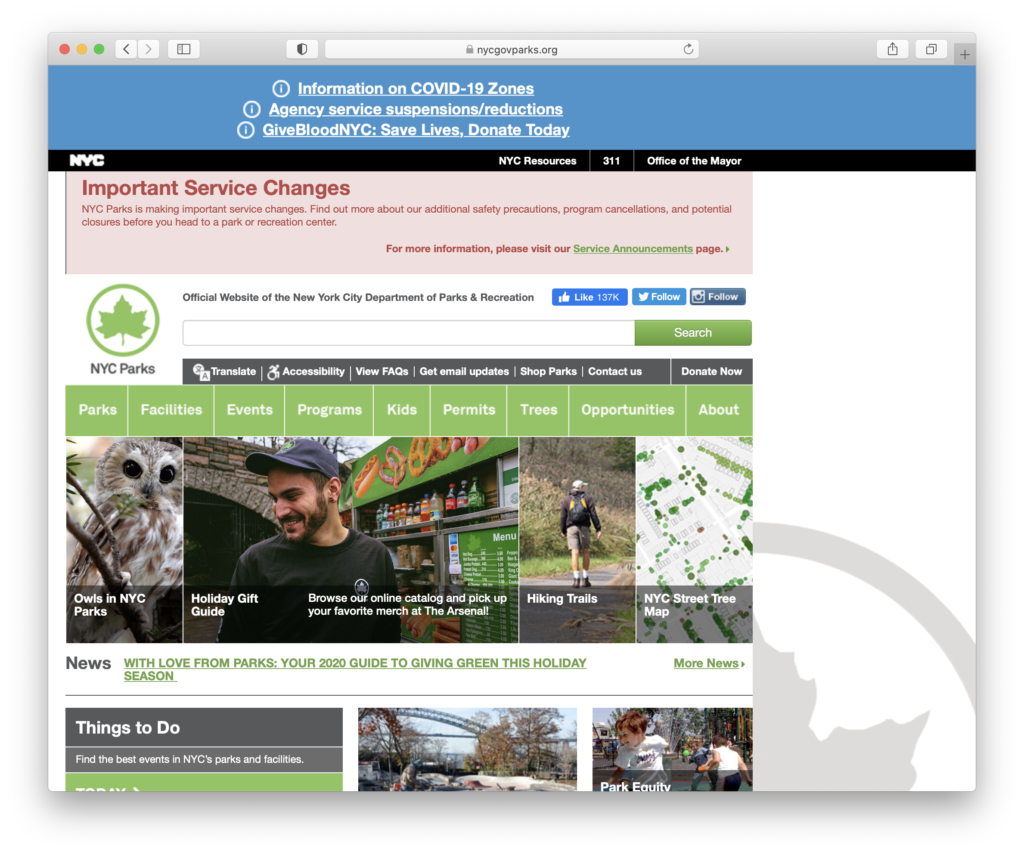Viewport: 1024px width, 855px height.
Task: Open GiveBloodNYC: Save Lives, Donate Today link
Action: coord(416,130)
